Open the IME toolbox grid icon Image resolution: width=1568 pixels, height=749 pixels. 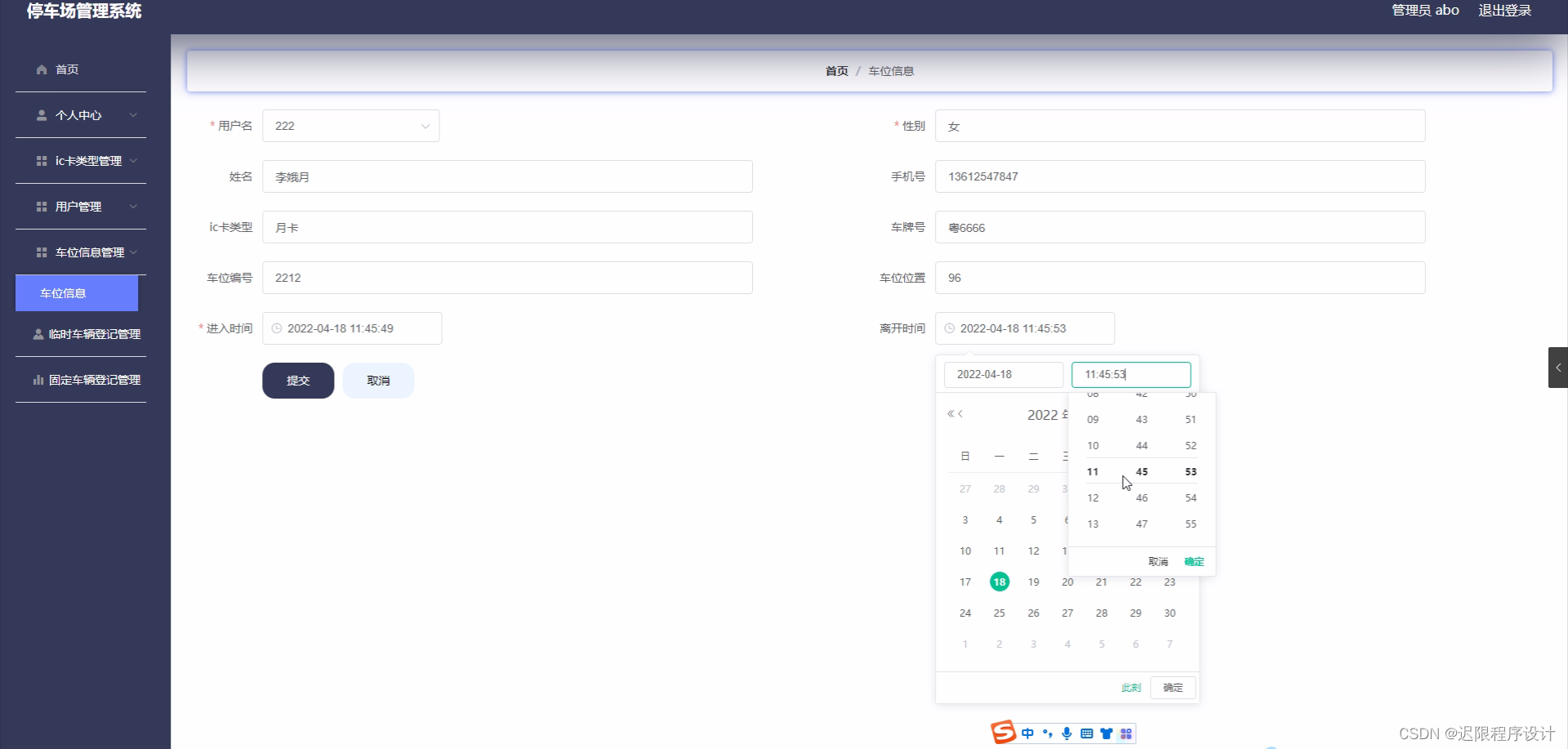[x=1126, y=733]
